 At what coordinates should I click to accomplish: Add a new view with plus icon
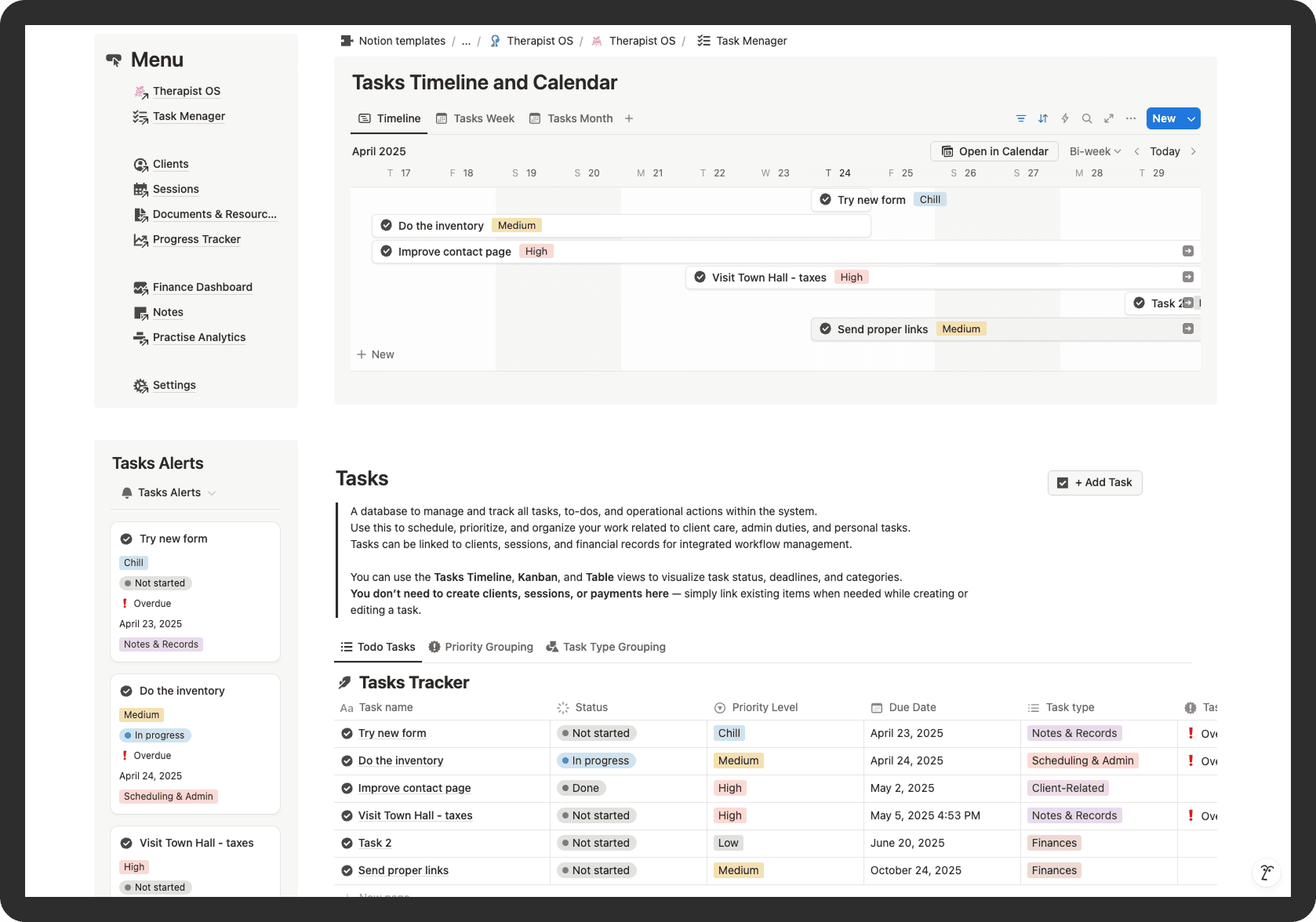629,118
